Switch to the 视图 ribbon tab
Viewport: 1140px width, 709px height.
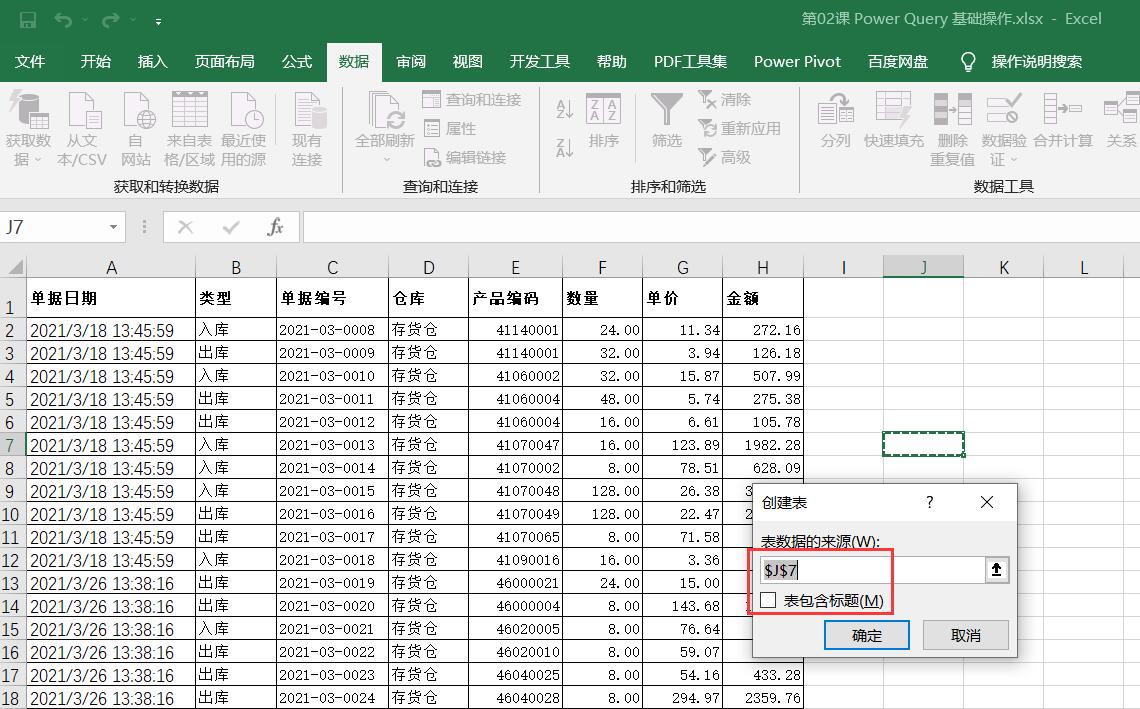point(467,62)
